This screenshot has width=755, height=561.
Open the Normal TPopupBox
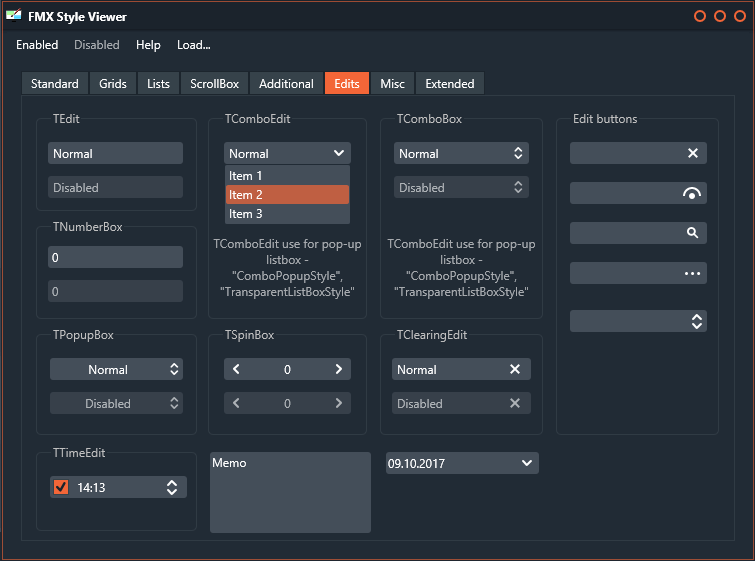coord(116,369)
